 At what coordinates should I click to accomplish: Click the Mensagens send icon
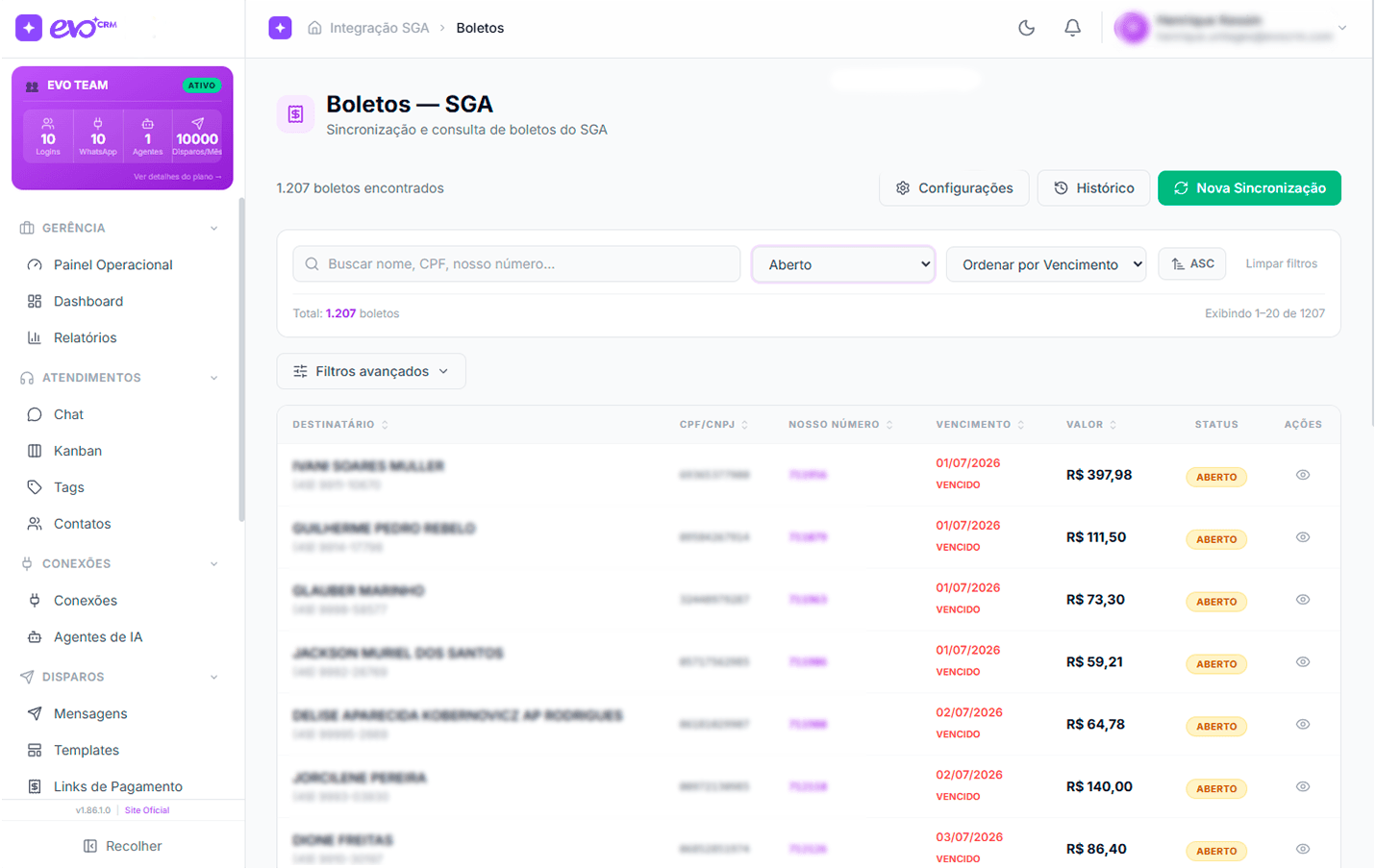coord(35,714)
